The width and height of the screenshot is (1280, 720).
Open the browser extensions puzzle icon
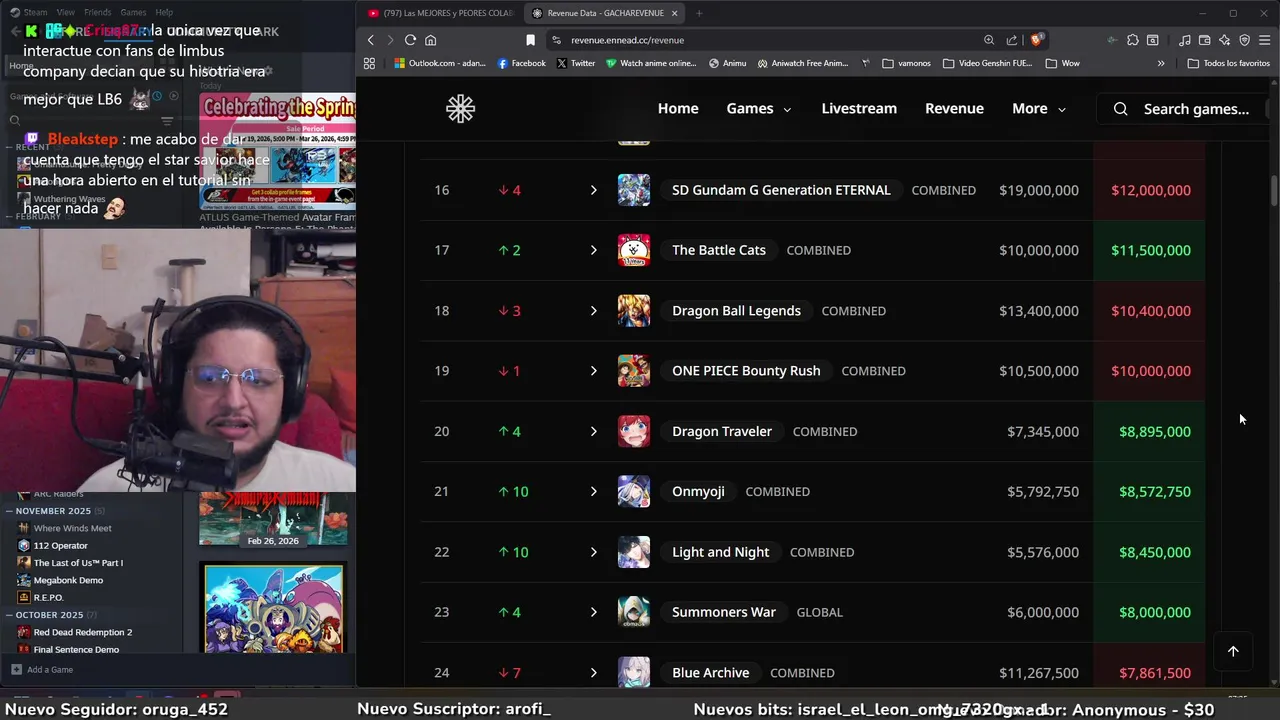coord(1132,40)
